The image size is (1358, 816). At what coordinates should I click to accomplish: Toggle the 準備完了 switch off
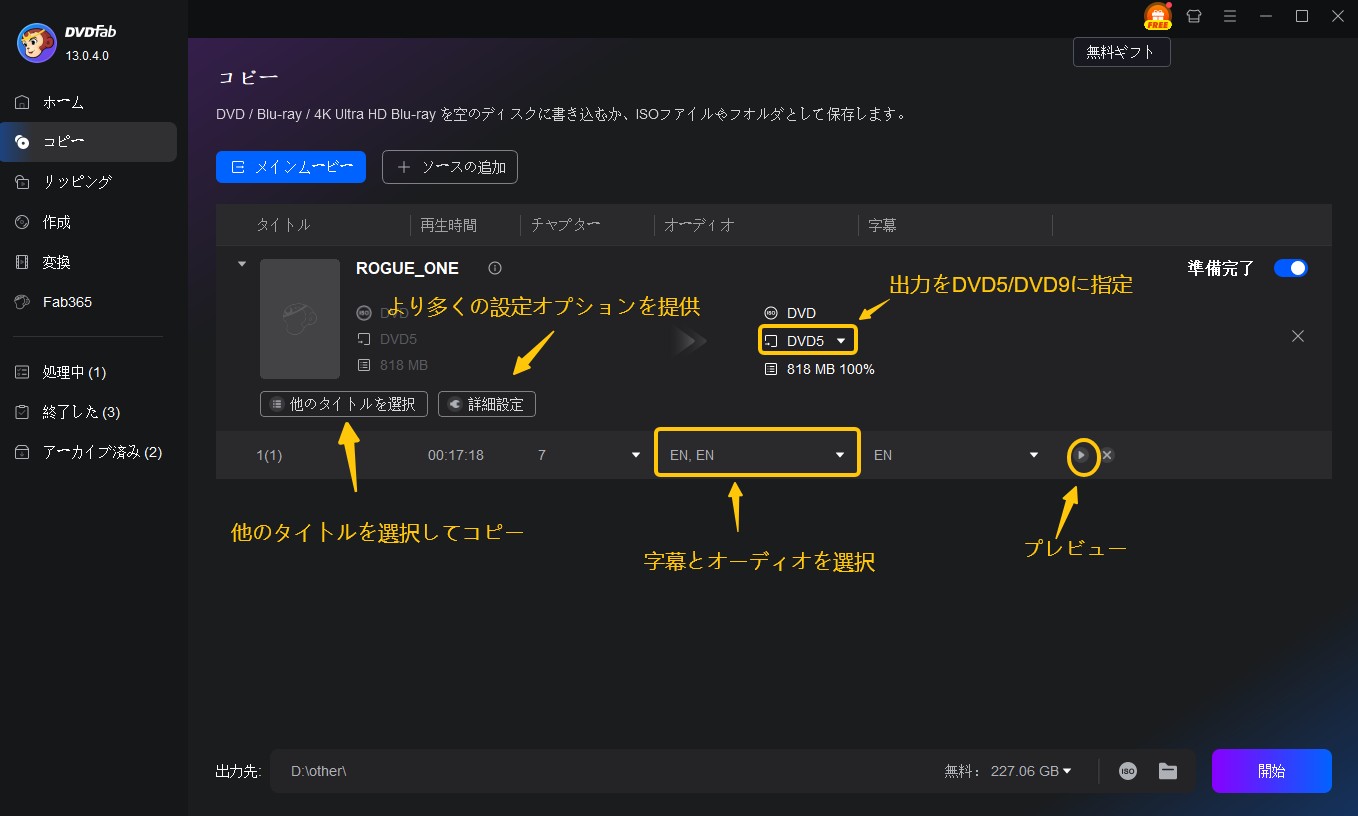[1290, 268]
